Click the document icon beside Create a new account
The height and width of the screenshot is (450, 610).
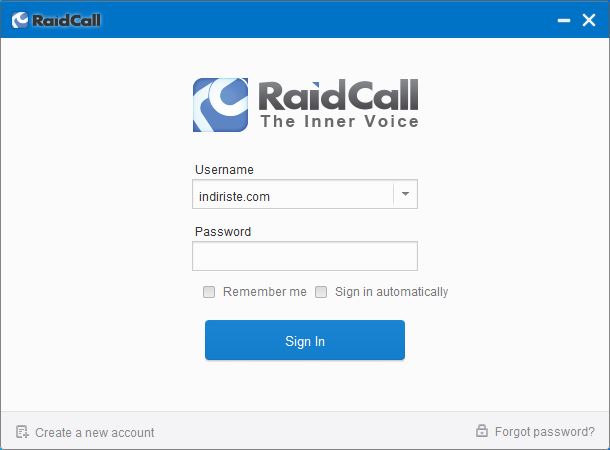click(22, 432)
